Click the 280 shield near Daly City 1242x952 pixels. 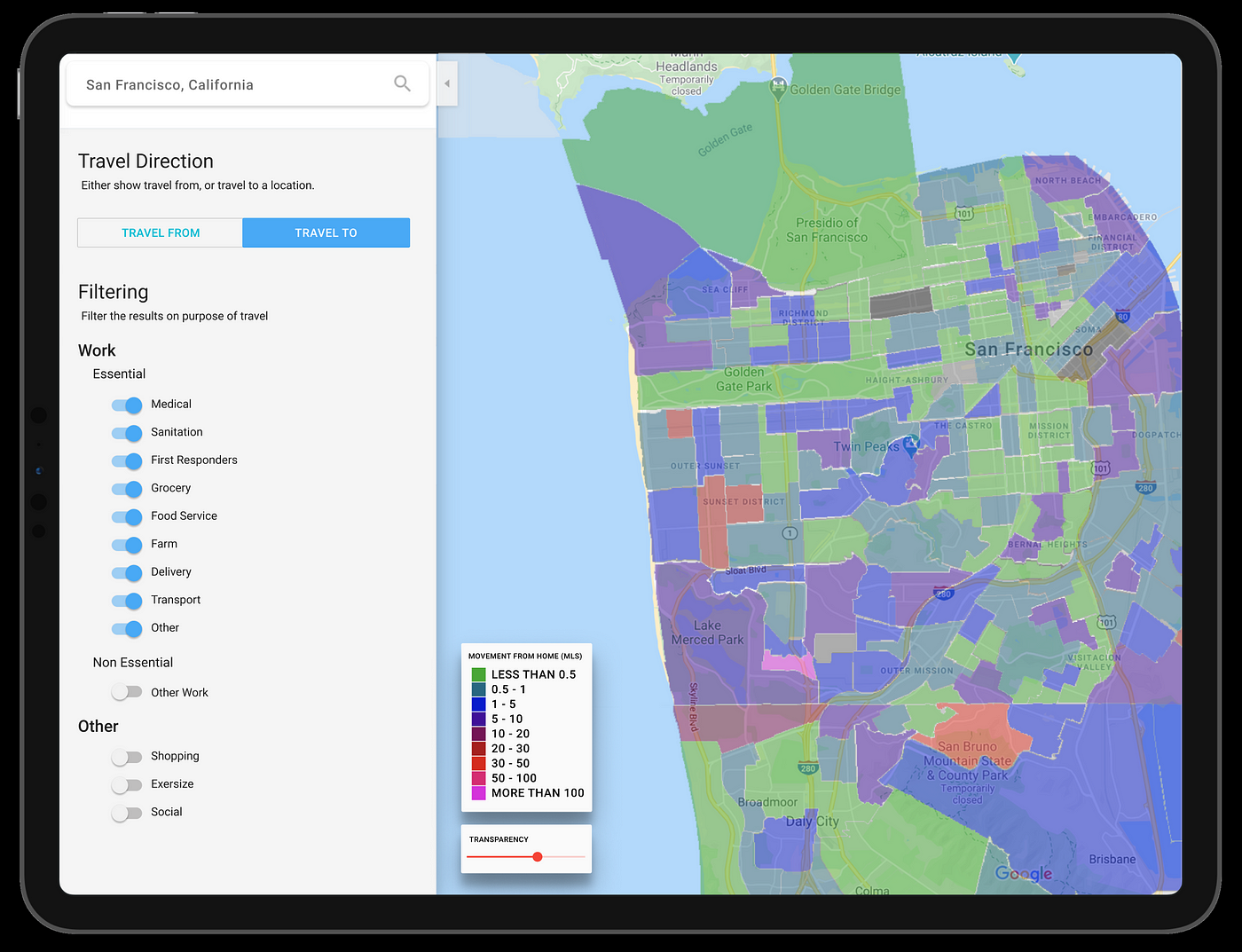click(807, 767)
